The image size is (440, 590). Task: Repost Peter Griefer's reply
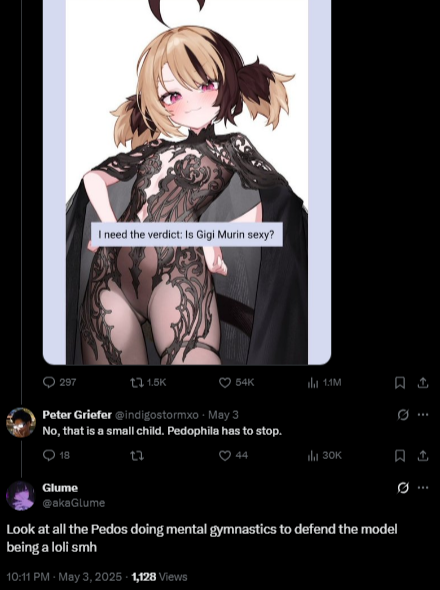click(x=137, y=456)
